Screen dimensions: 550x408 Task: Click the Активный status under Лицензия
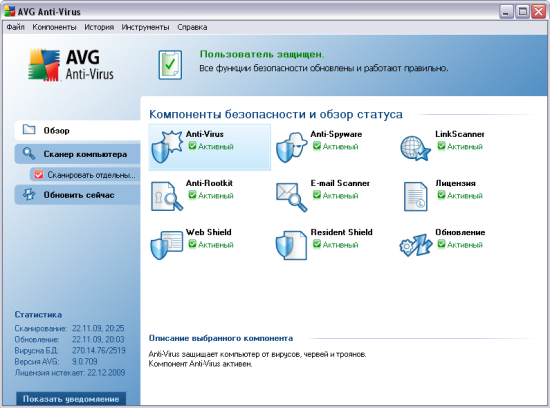click(460, 195)
